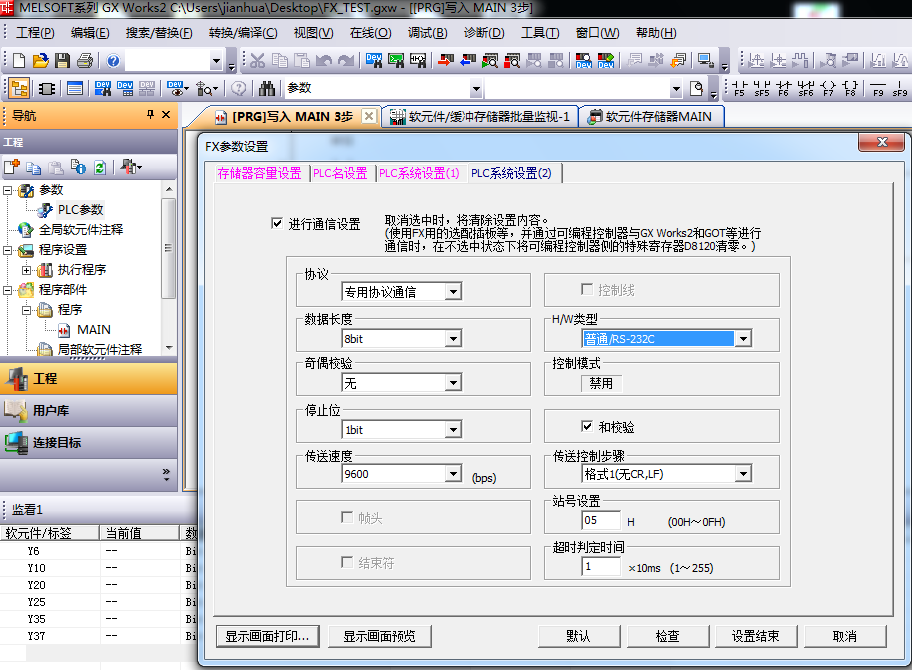Click the 站号设置 input field
Screen dimensions: 912x670
point(601,521)
